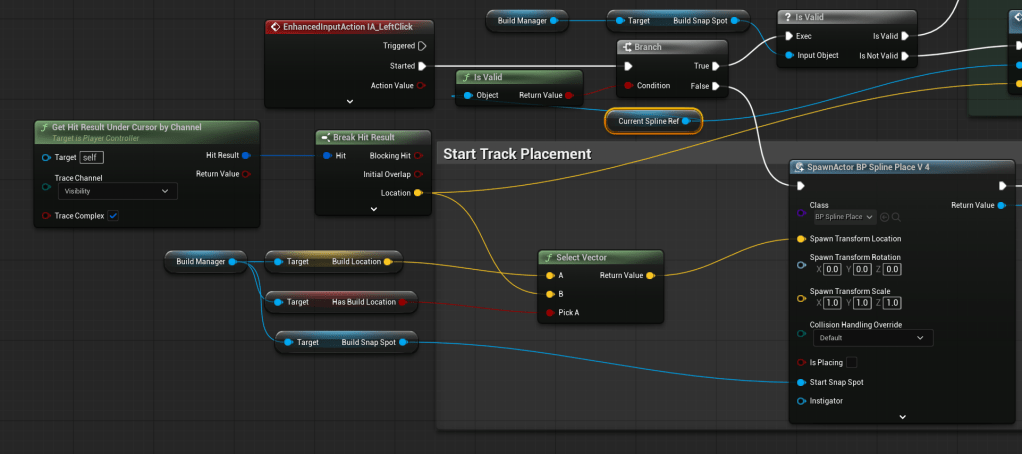
Task: Expand the Break Hit Result node pins
Action: click(x=373, y=209)
